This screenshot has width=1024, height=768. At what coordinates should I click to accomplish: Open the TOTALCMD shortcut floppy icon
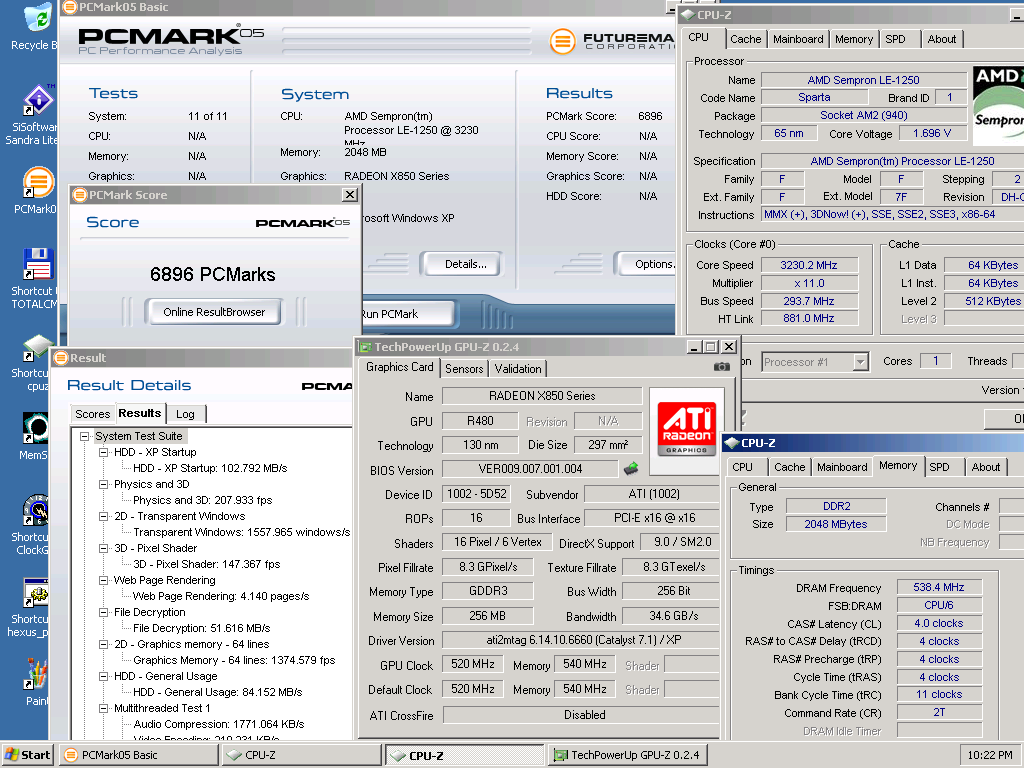pos(39,264)
